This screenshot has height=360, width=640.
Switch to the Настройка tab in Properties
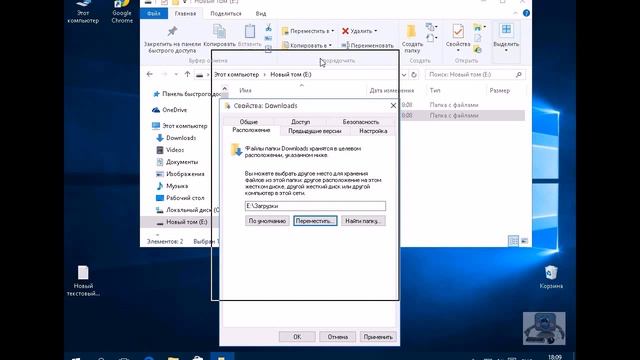click(373, 131)
